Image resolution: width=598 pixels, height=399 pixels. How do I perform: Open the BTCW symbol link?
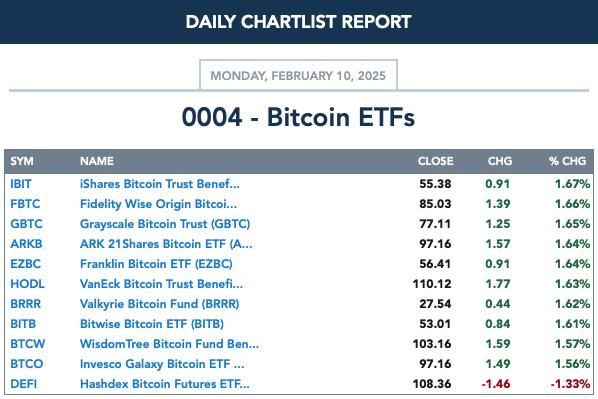click(x=27, y=344)
